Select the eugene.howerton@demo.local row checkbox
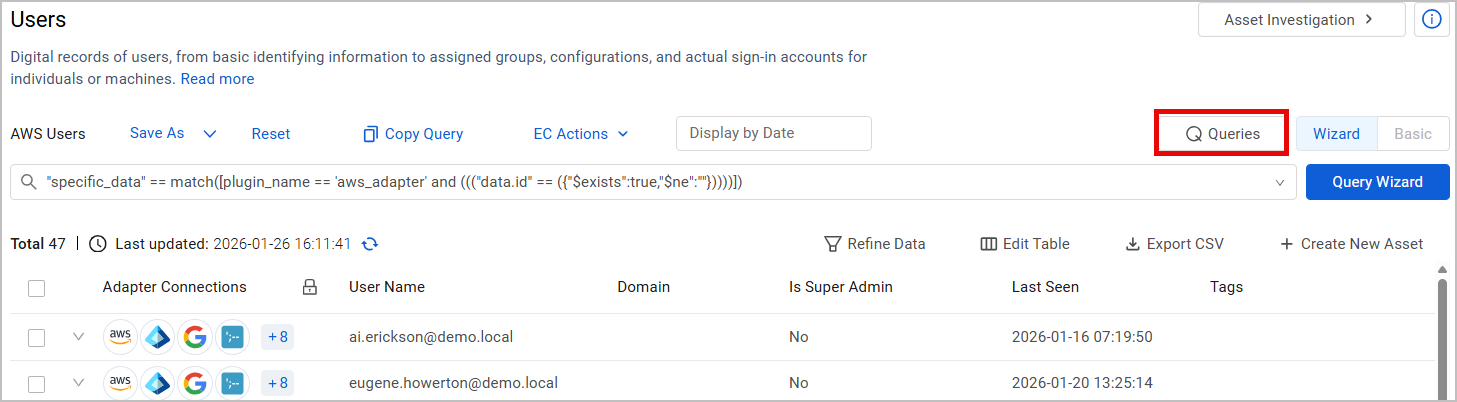The height and width of the screenshot is (402, 1457). click(37, 383)
